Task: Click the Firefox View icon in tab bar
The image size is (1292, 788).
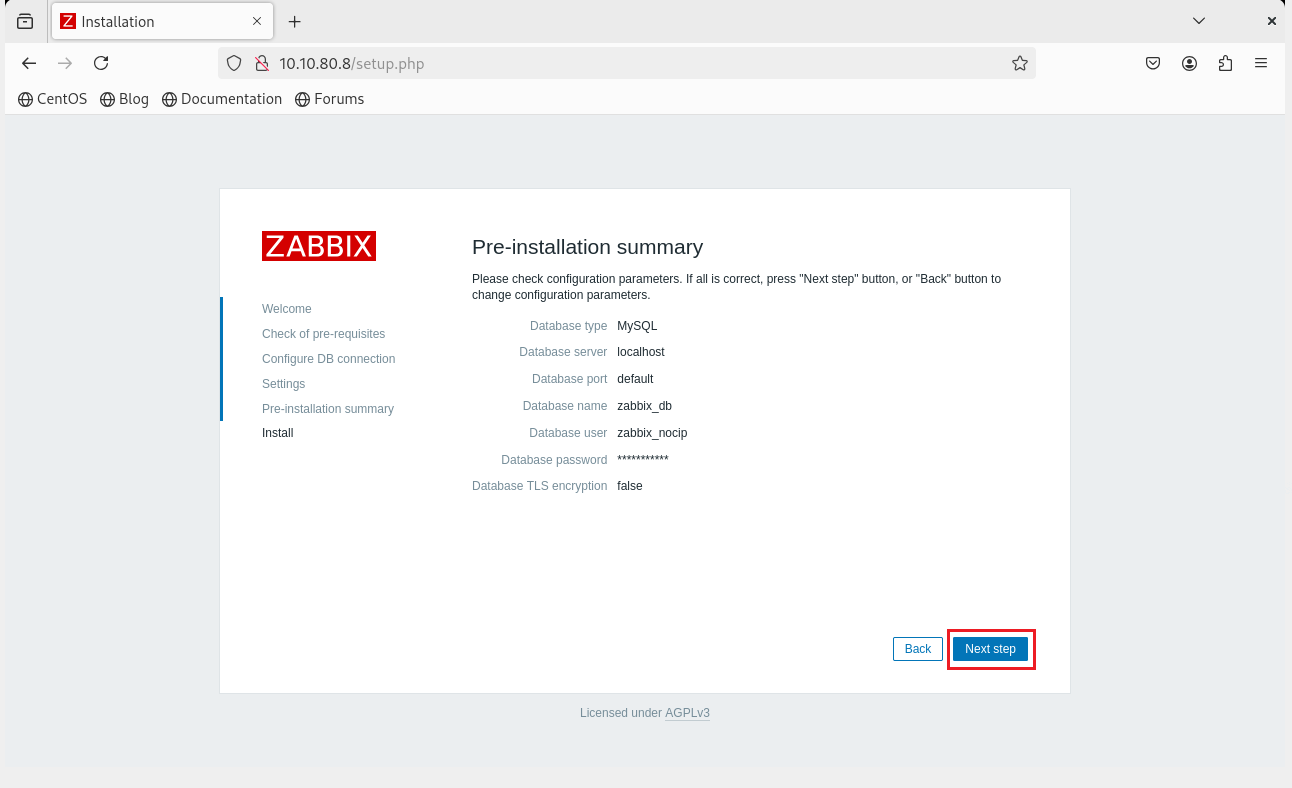Action: click(x=25, y=21)
